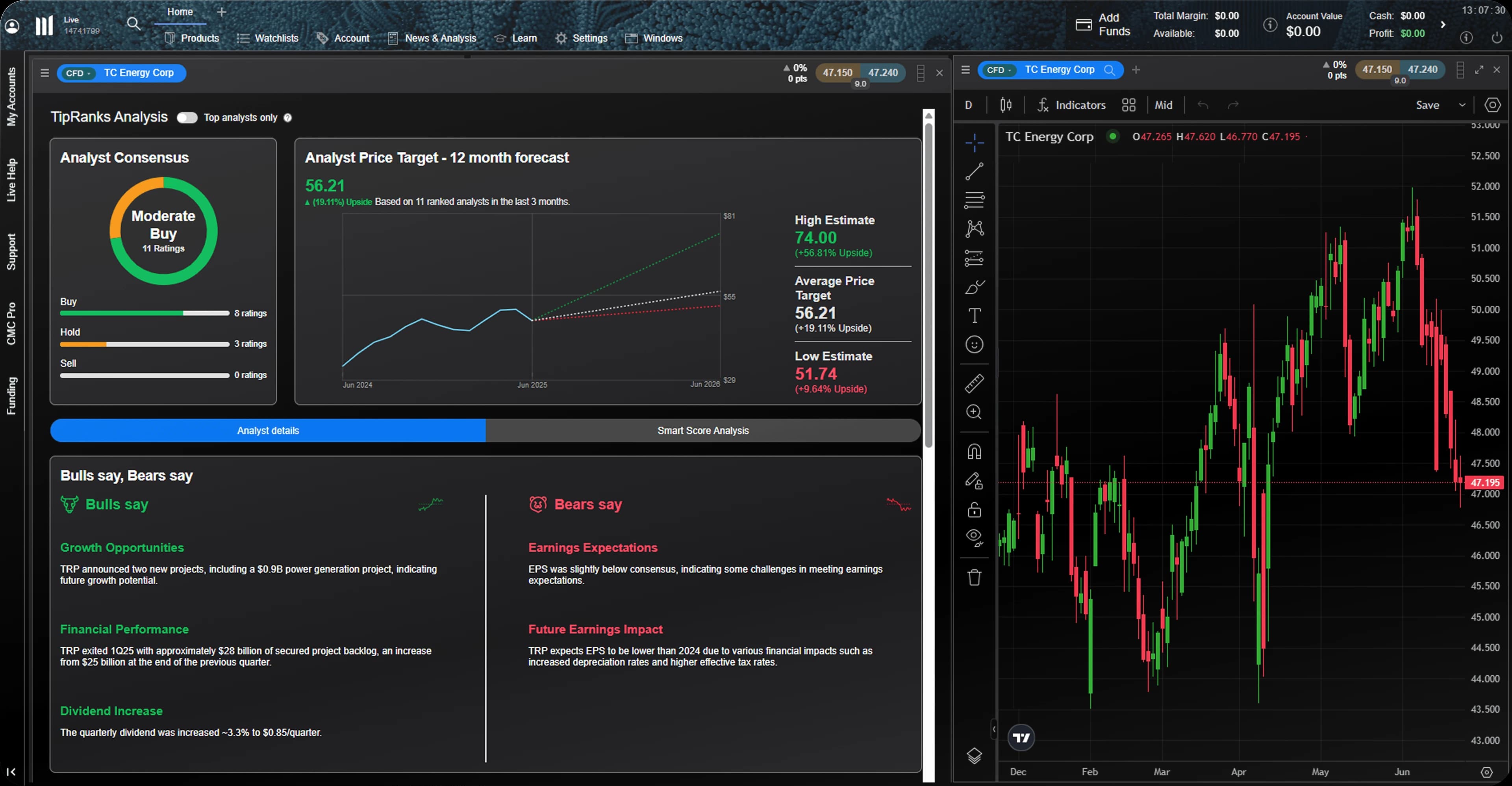Click the 47.240 buy price button
Image resolution: width=1512 pixels, height=786 pixels.
883,73
